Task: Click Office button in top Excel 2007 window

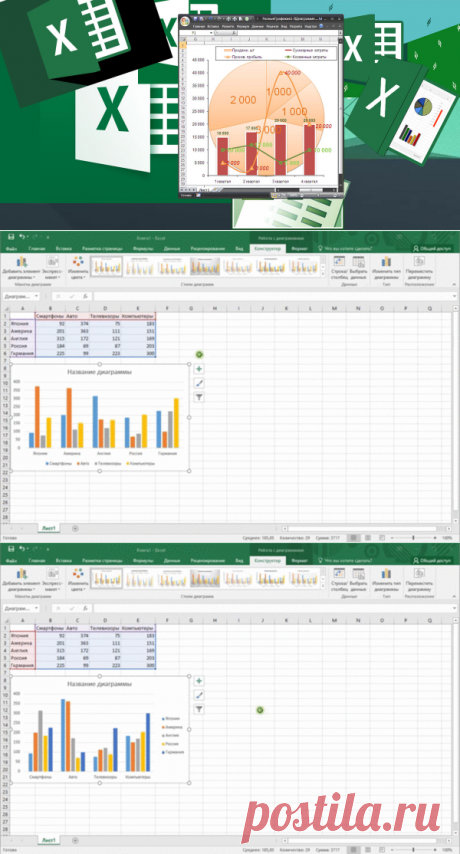Action: 186,21
